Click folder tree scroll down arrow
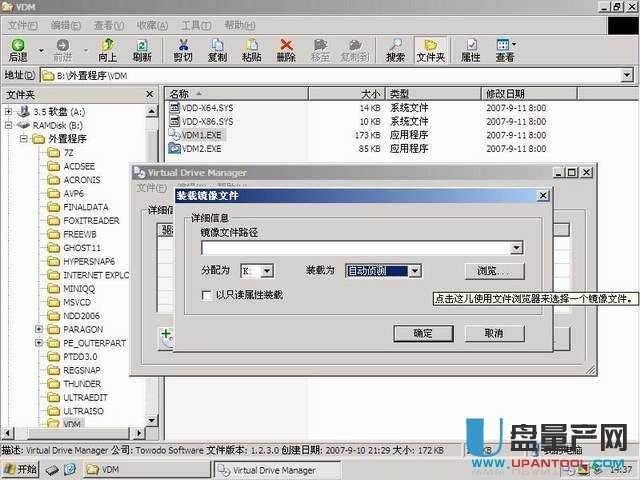Image resolution: width=640 pixels, height=480 pixels. tap(151, 420)
